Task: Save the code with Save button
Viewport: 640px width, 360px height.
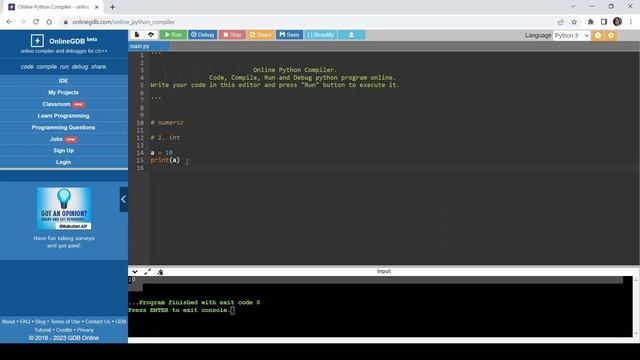Action: [x=289, y=35]
